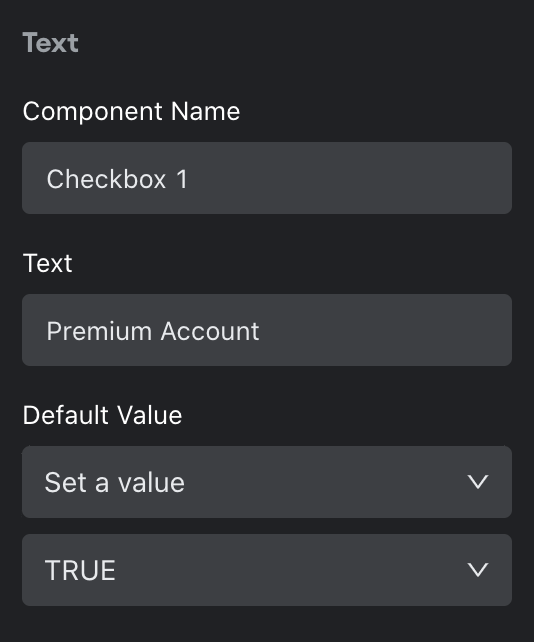Viewport: 534px width, 642px height.
Task: Open the TRUE value dropdown
Action: pos(267,570)
